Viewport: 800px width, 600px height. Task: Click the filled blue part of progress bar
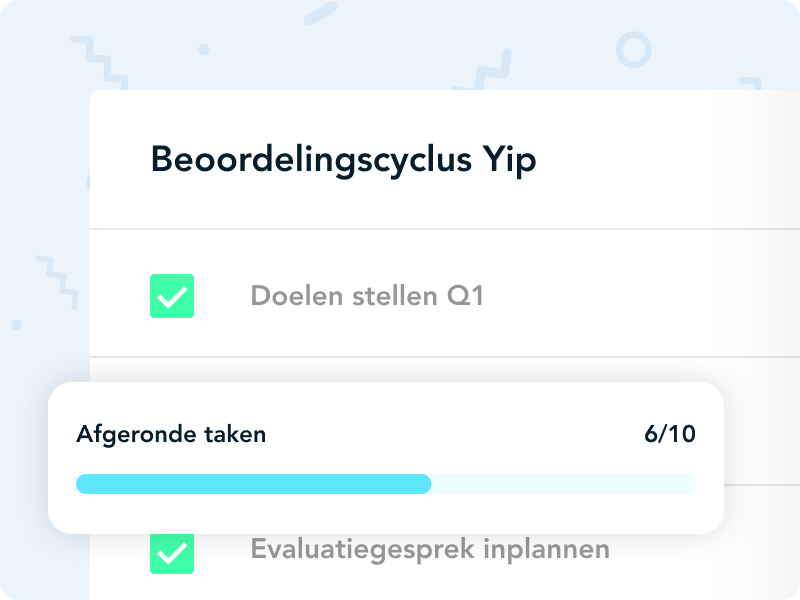tap(250, 484)
